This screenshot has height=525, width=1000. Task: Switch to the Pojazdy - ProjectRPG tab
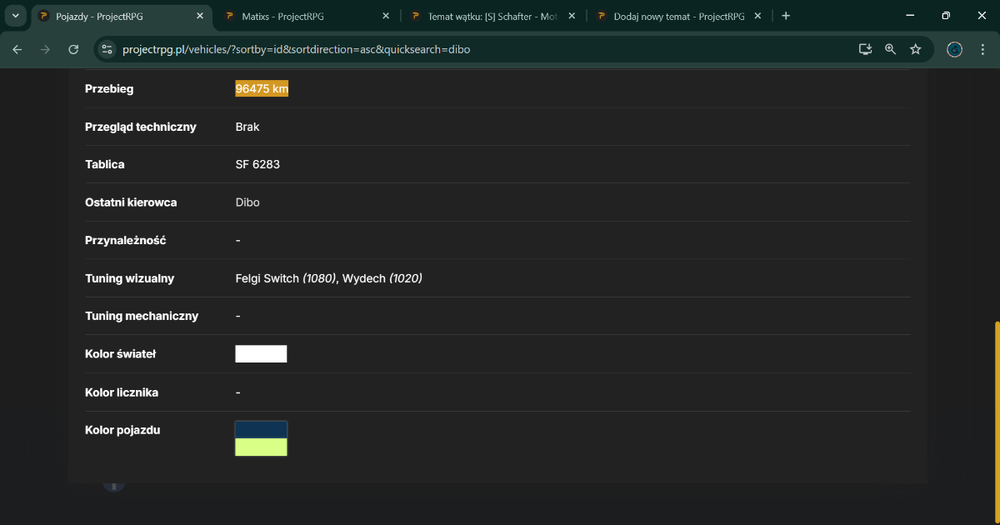point(121,17)
